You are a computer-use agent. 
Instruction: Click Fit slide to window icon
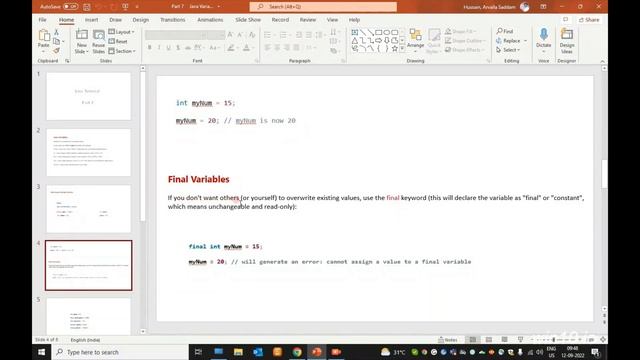click(x=603, y=340)
